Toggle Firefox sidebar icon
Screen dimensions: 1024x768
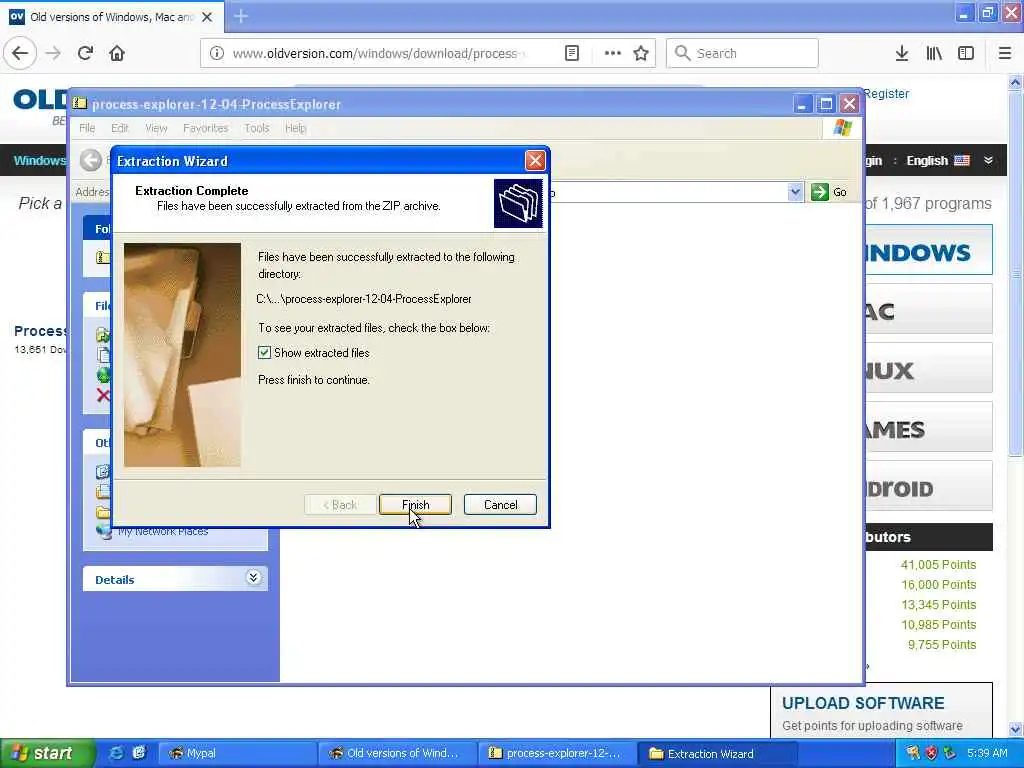pyautogui.click(x=966, y=53)
